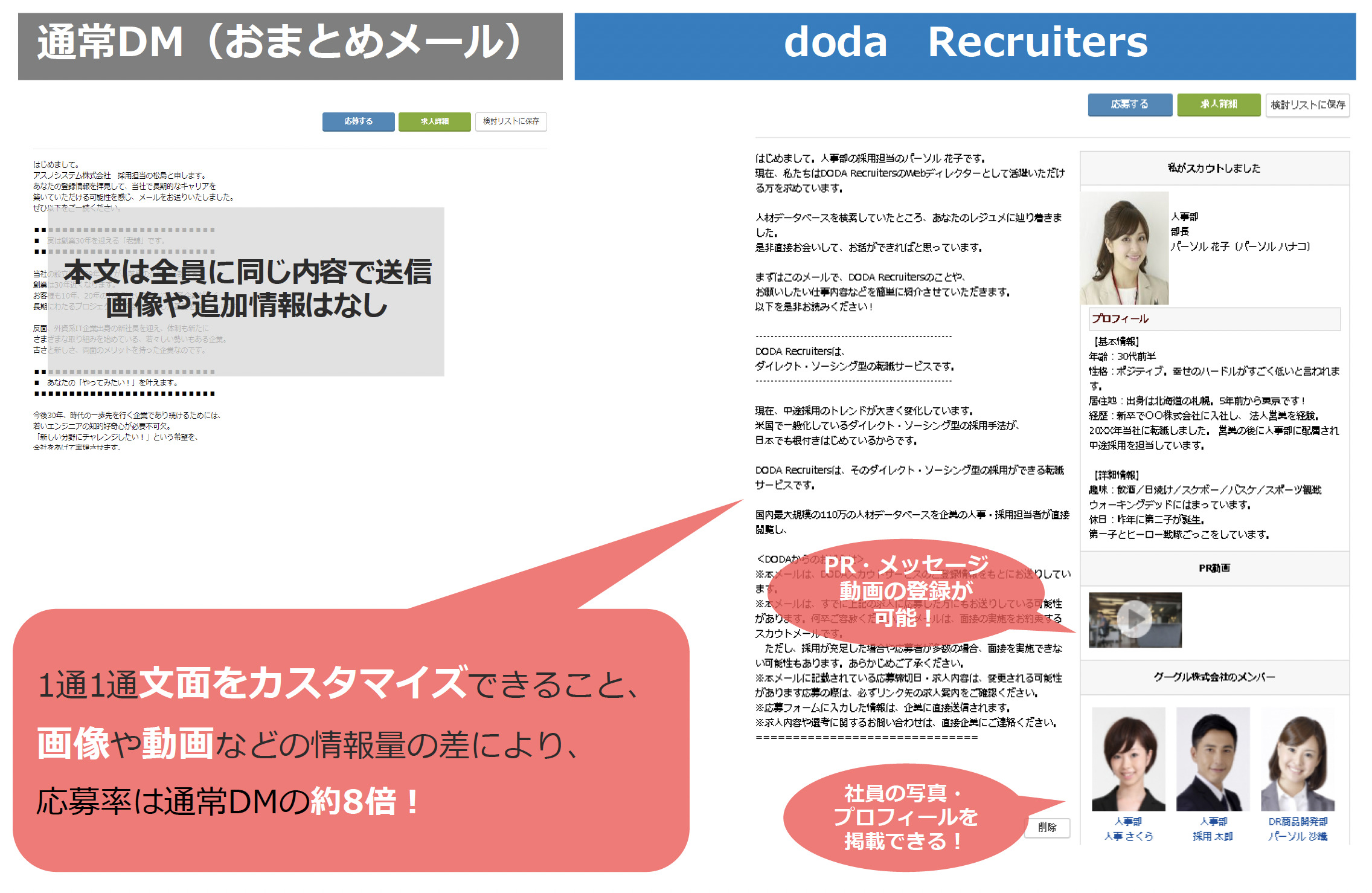This screenshot has height=893, width=1372.
Task: Open recruiter パーソル 花子 profile photo
Action: point(1124,248)
